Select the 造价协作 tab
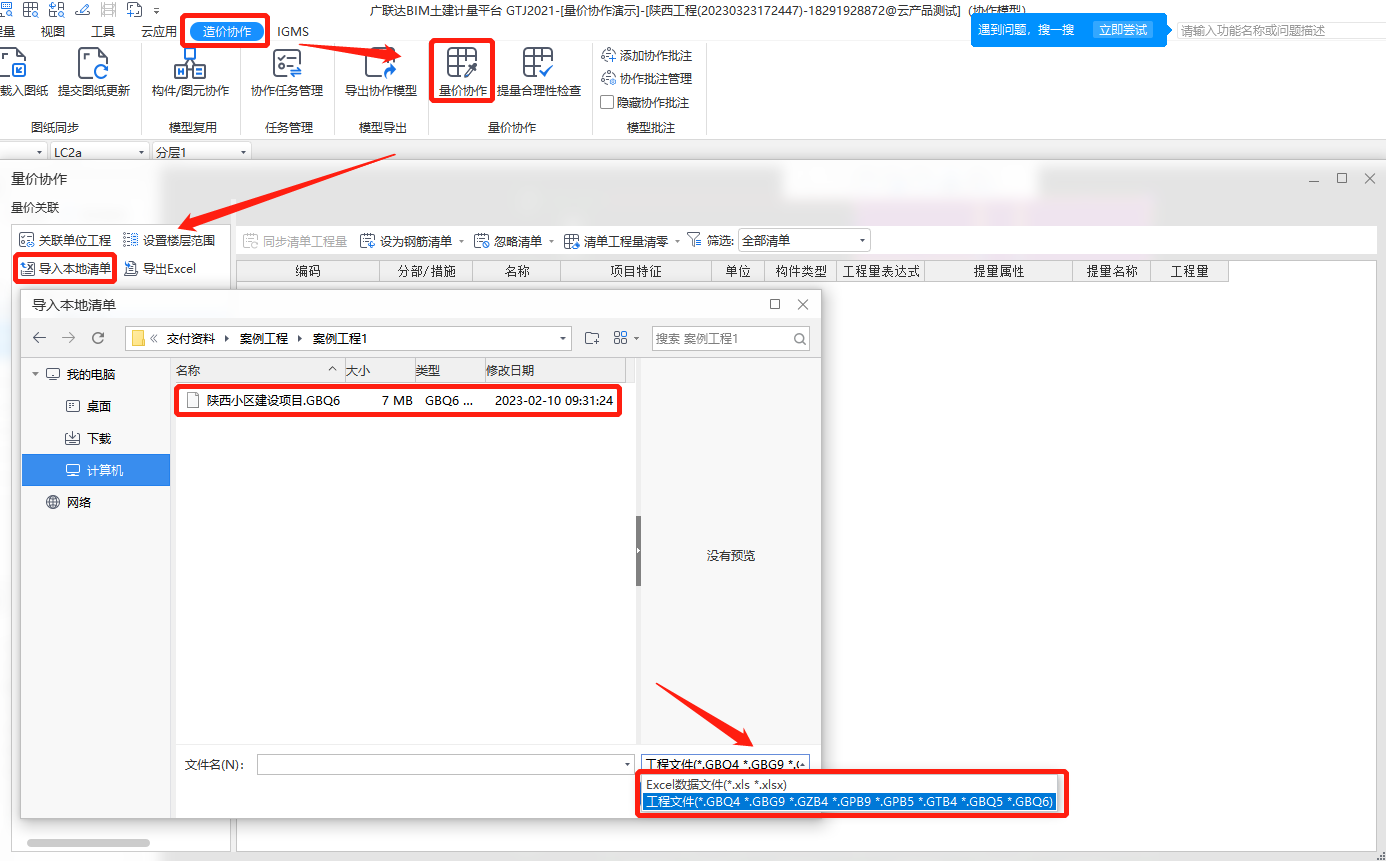Viewport: 1386px width, 861px height. coord(227,32)
